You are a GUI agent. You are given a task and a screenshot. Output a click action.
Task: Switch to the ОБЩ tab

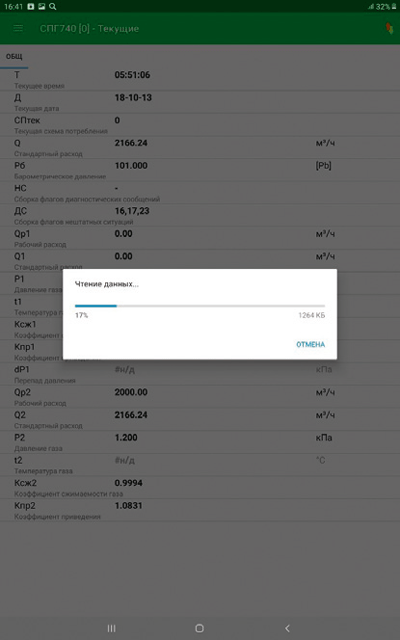coord(14,57)
